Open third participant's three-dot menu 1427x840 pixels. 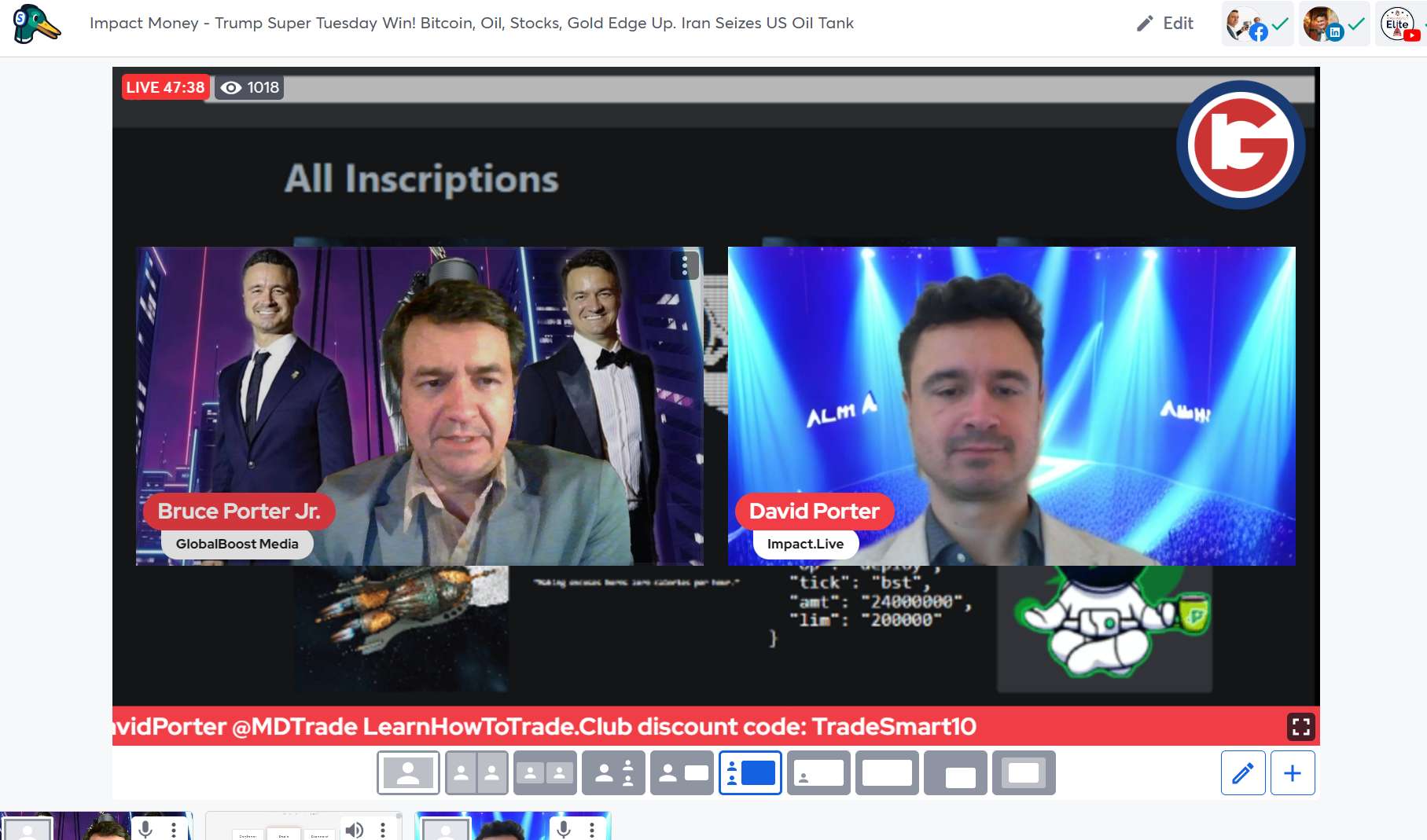tap(592, 830)
